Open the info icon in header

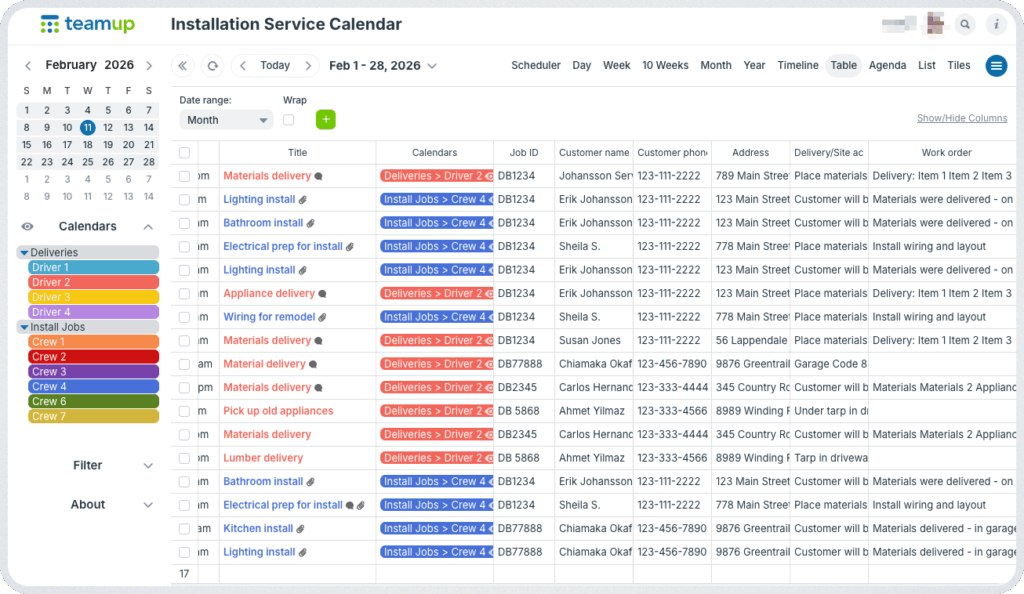996,24
